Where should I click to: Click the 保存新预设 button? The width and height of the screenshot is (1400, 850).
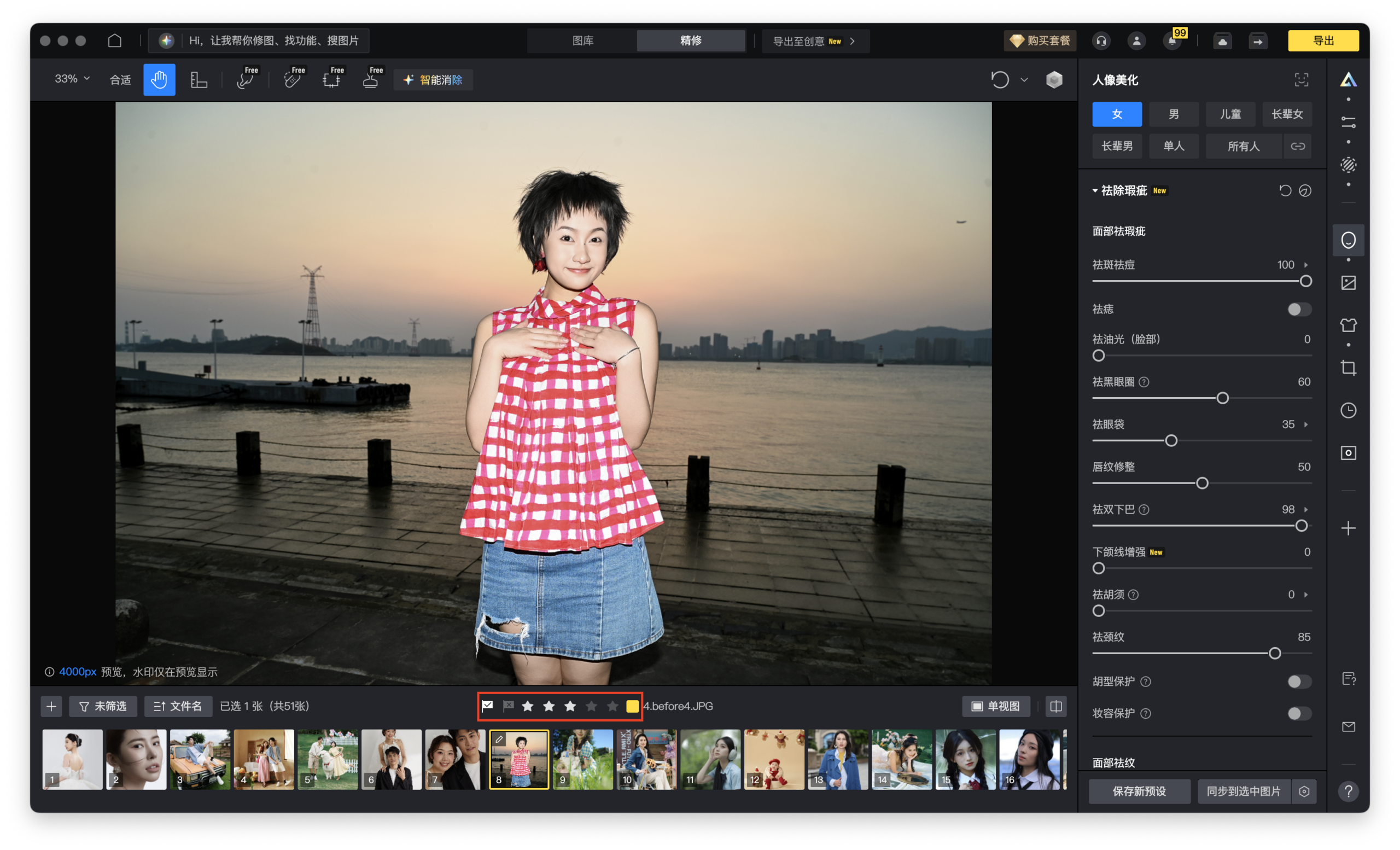point(1139,791)
